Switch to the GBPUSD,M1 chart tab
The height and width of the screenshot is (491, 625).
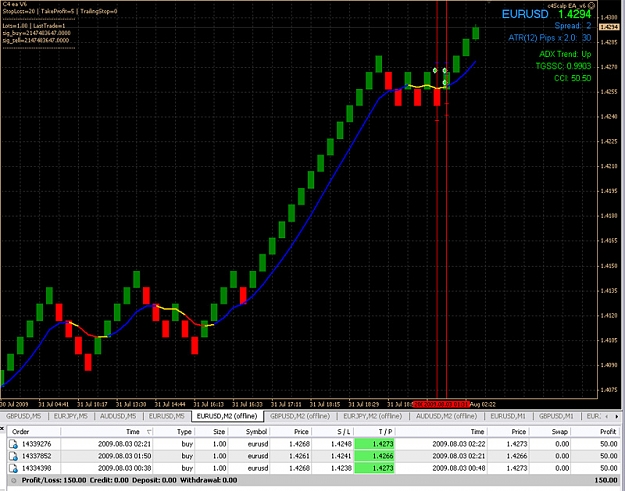(x=556, y=416)
